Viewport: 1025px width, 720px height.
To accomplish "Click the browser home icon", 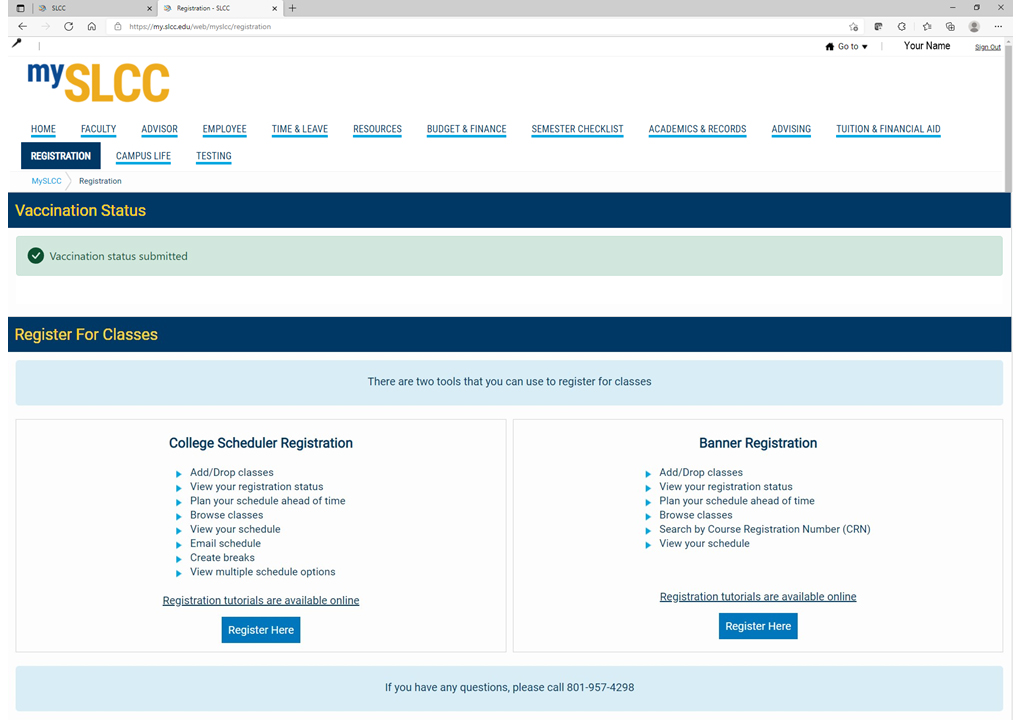I will pyautogui.click(x=92, y=27).
